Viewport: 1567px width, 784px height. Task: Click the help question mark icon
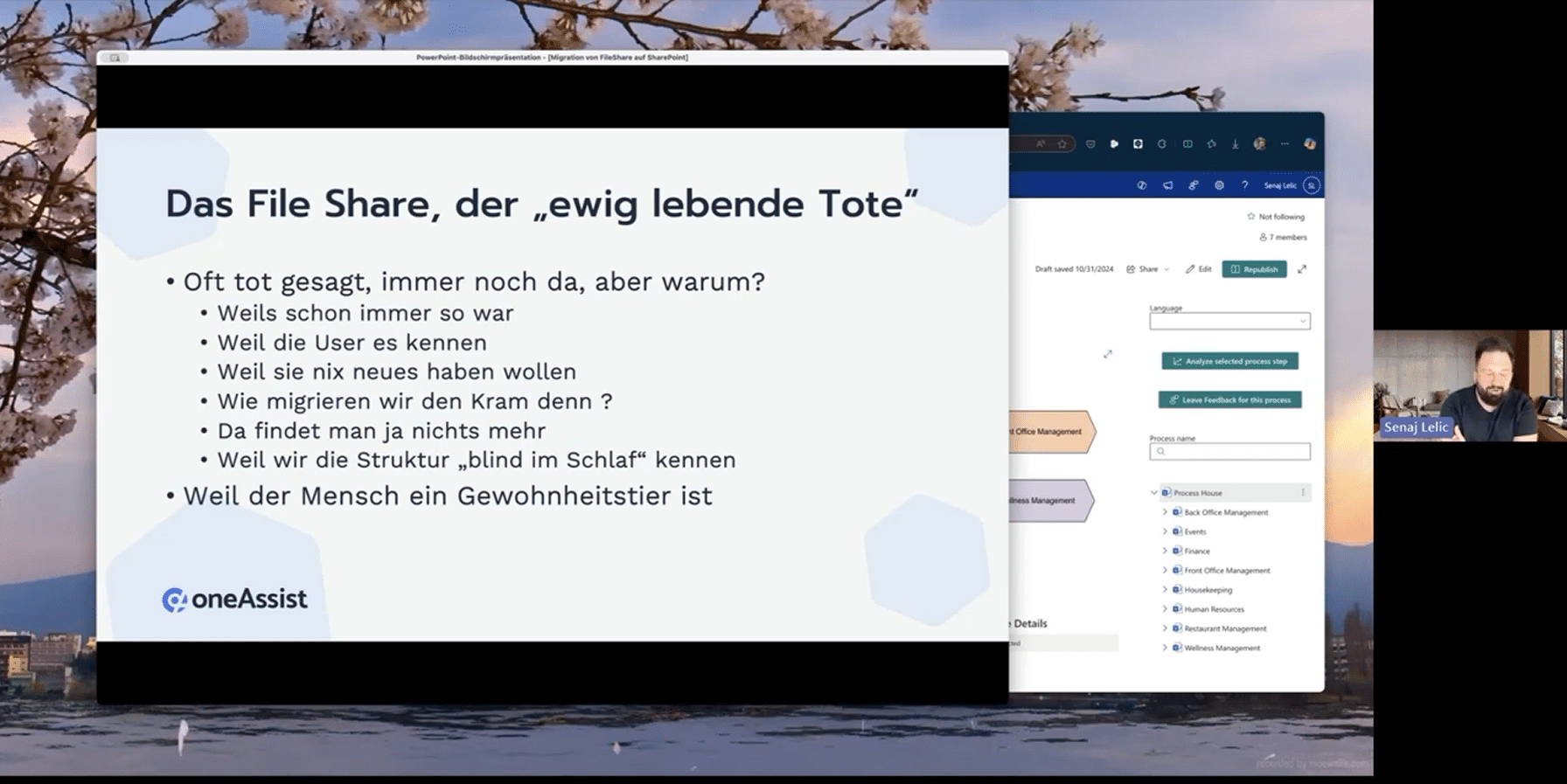1244,185
